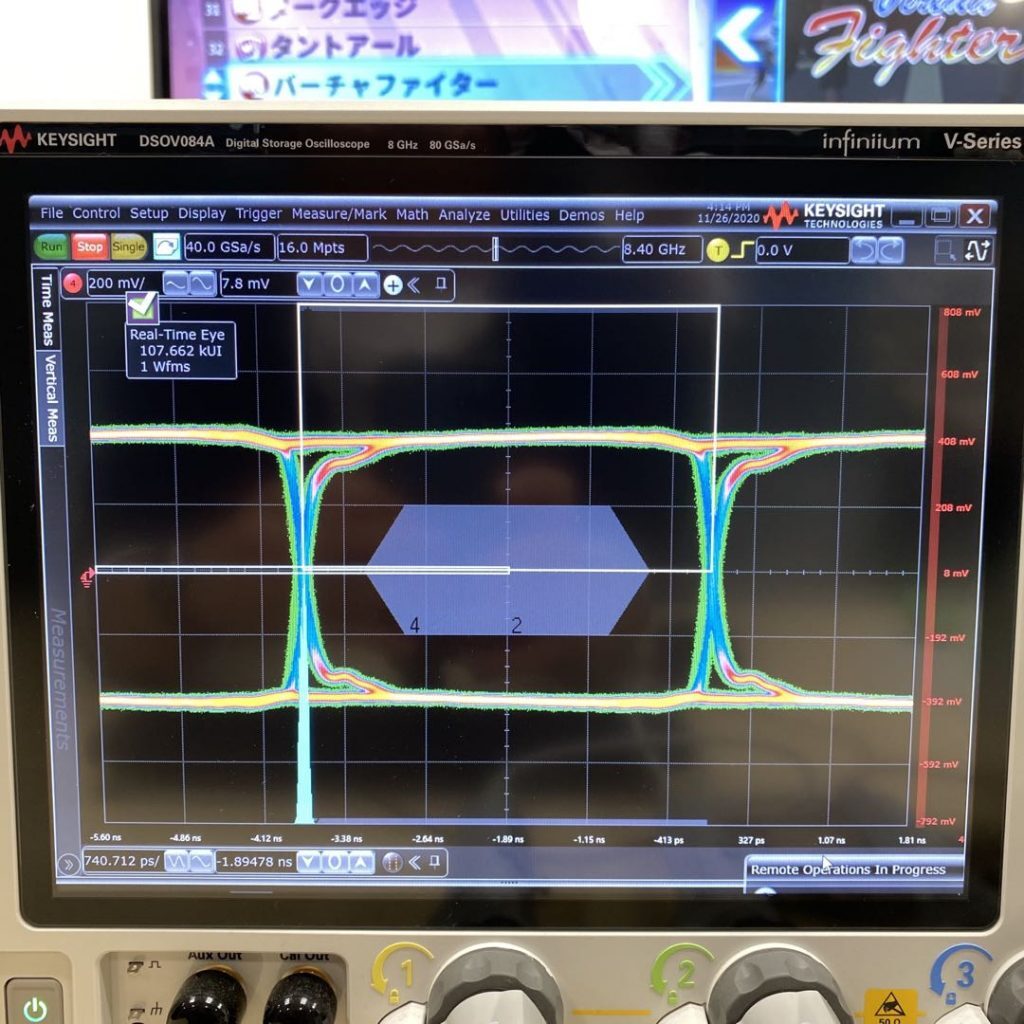The image size is (1024, 1024).
Task: Click the add channel plus icon
Action: pyautogui.click(x=393, y=285)
